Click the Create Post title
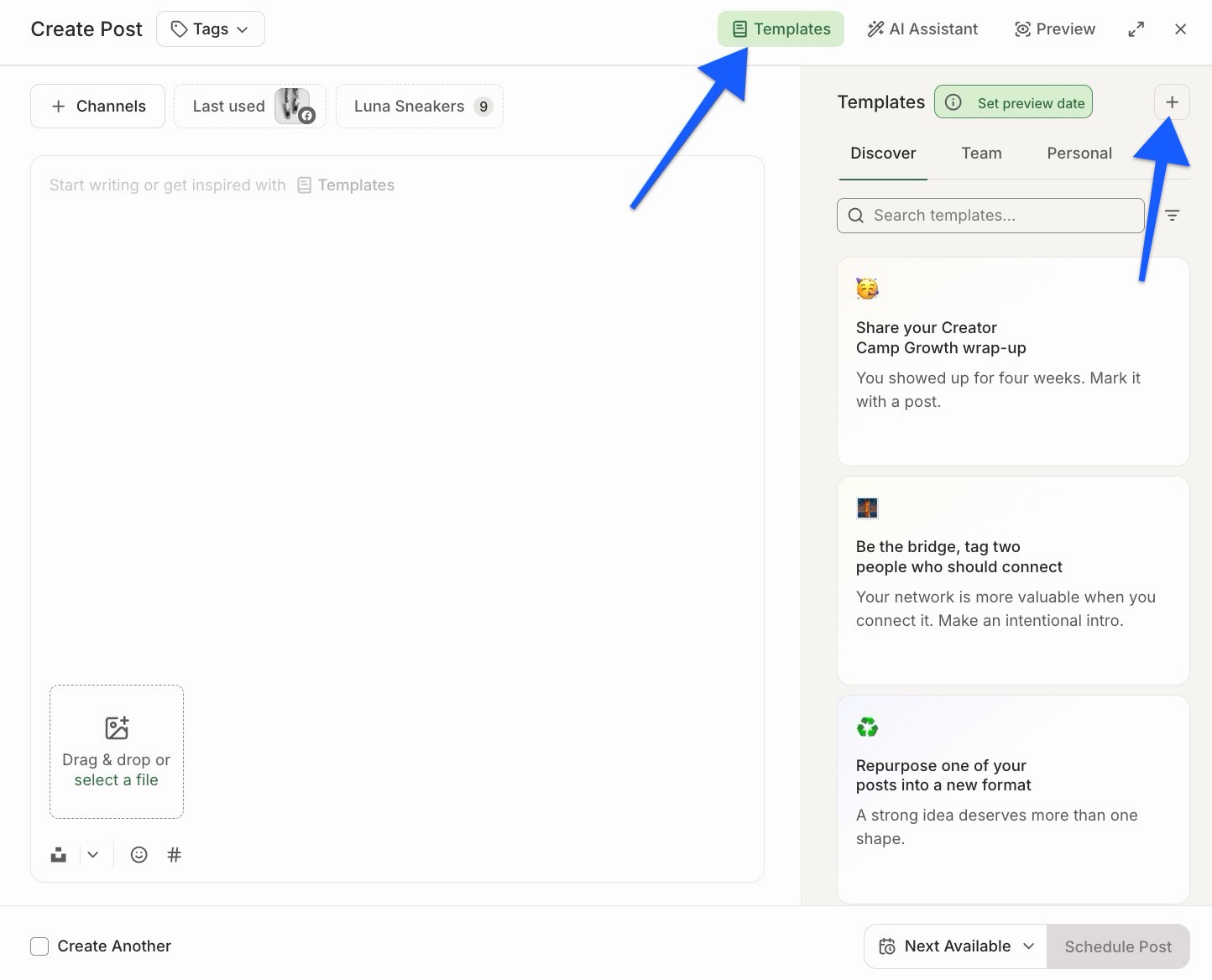 86,29
